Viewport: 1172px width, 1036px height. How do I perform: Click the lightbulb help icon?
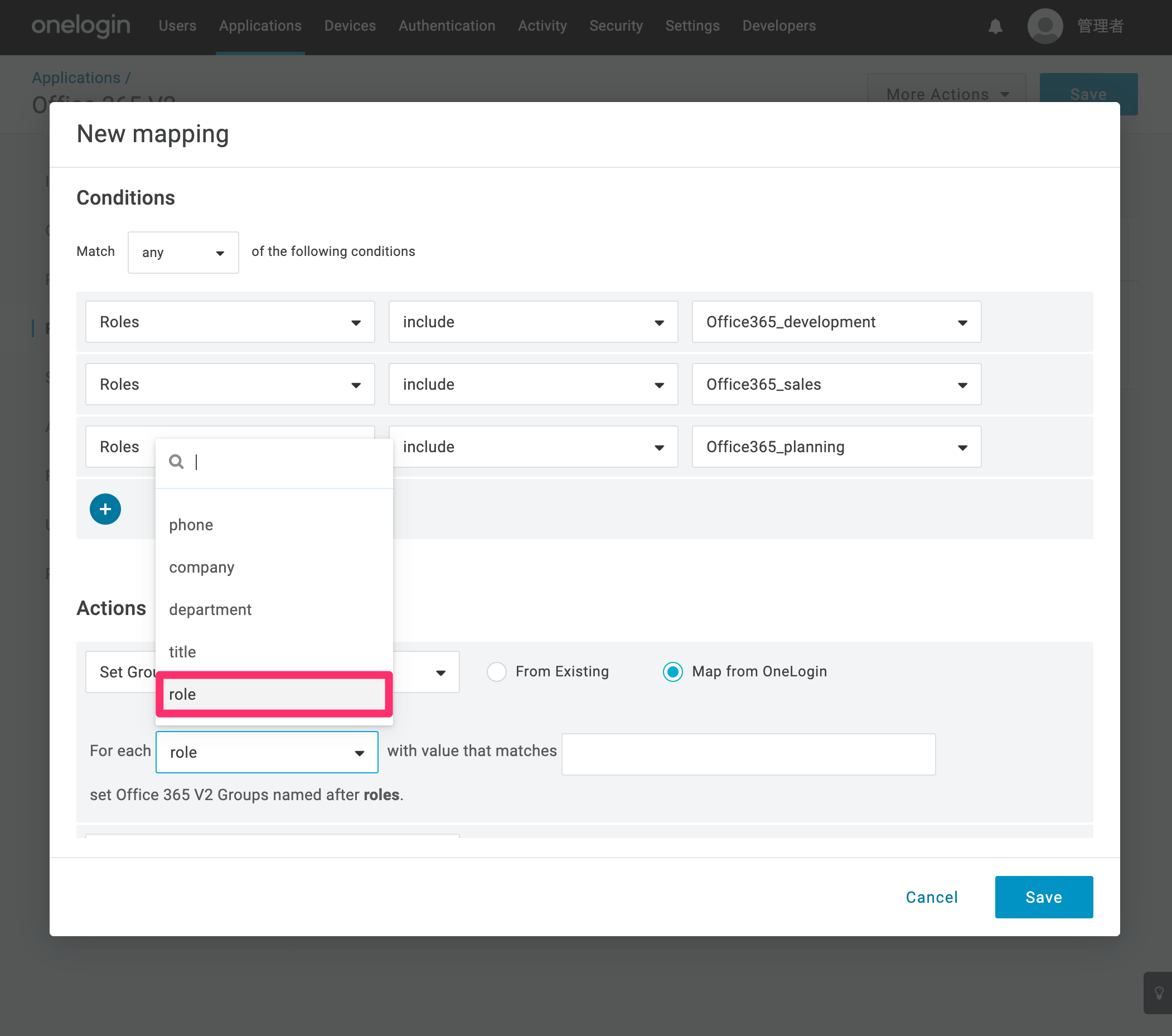(x=1158, y=993)
